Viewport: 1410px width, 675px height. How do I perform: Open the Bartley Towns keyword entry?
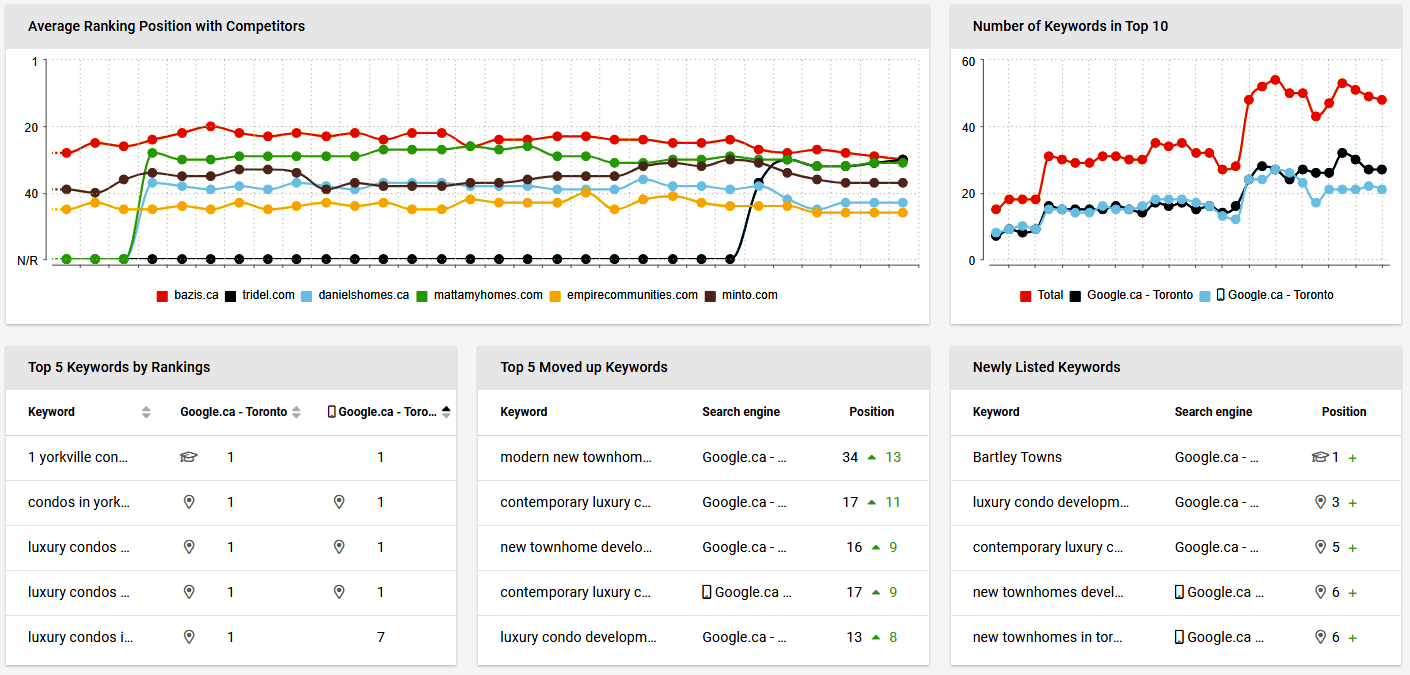[1016, 457]
